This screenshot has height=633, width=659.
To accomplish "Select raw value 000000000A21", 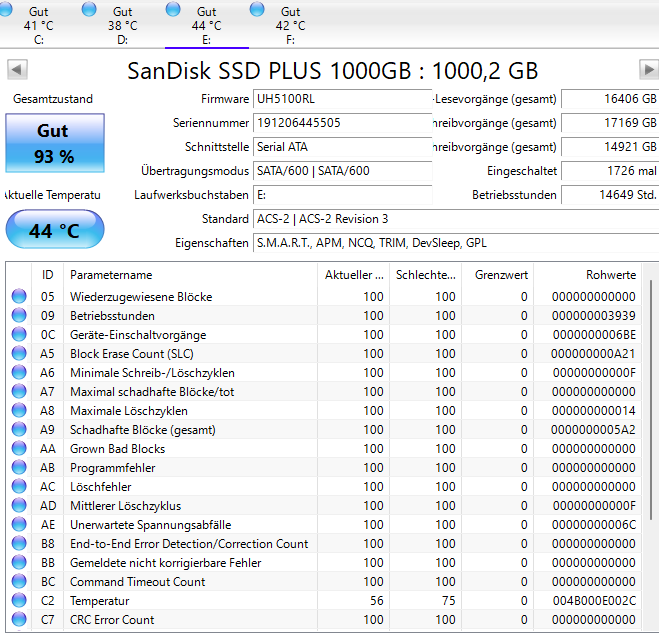I will click(x=593, y=354).
